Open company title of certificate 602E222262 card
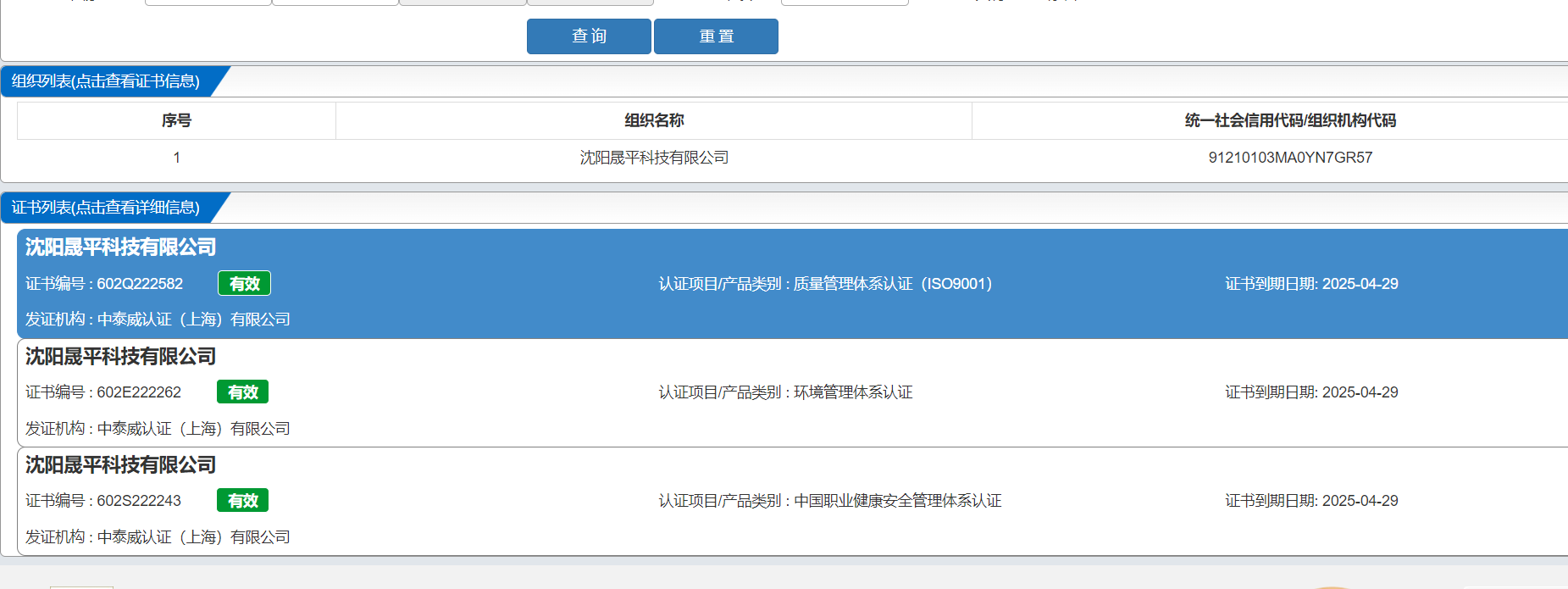 (121, 357)
